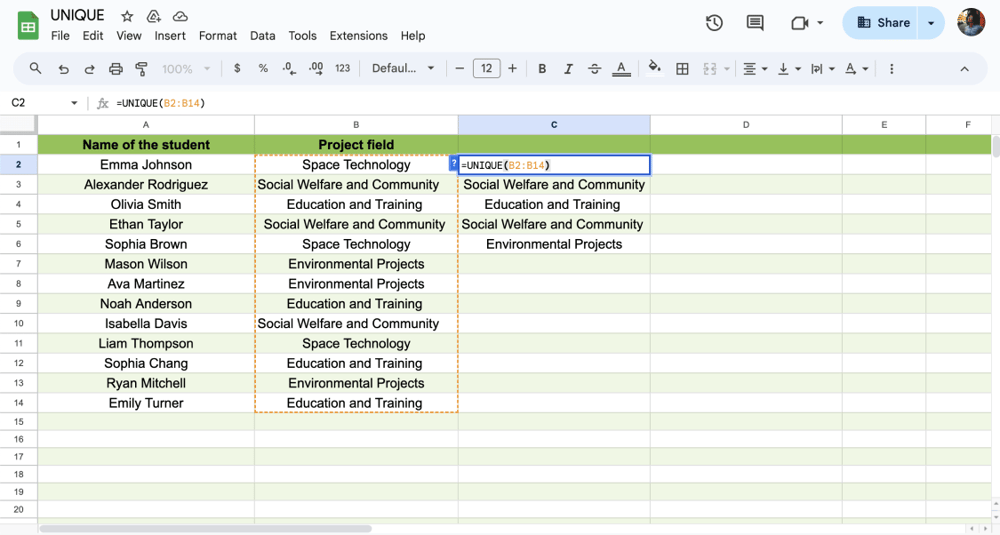Apply strikethrough formatting
Screen dimensions: 1000x535
(594, 69)
